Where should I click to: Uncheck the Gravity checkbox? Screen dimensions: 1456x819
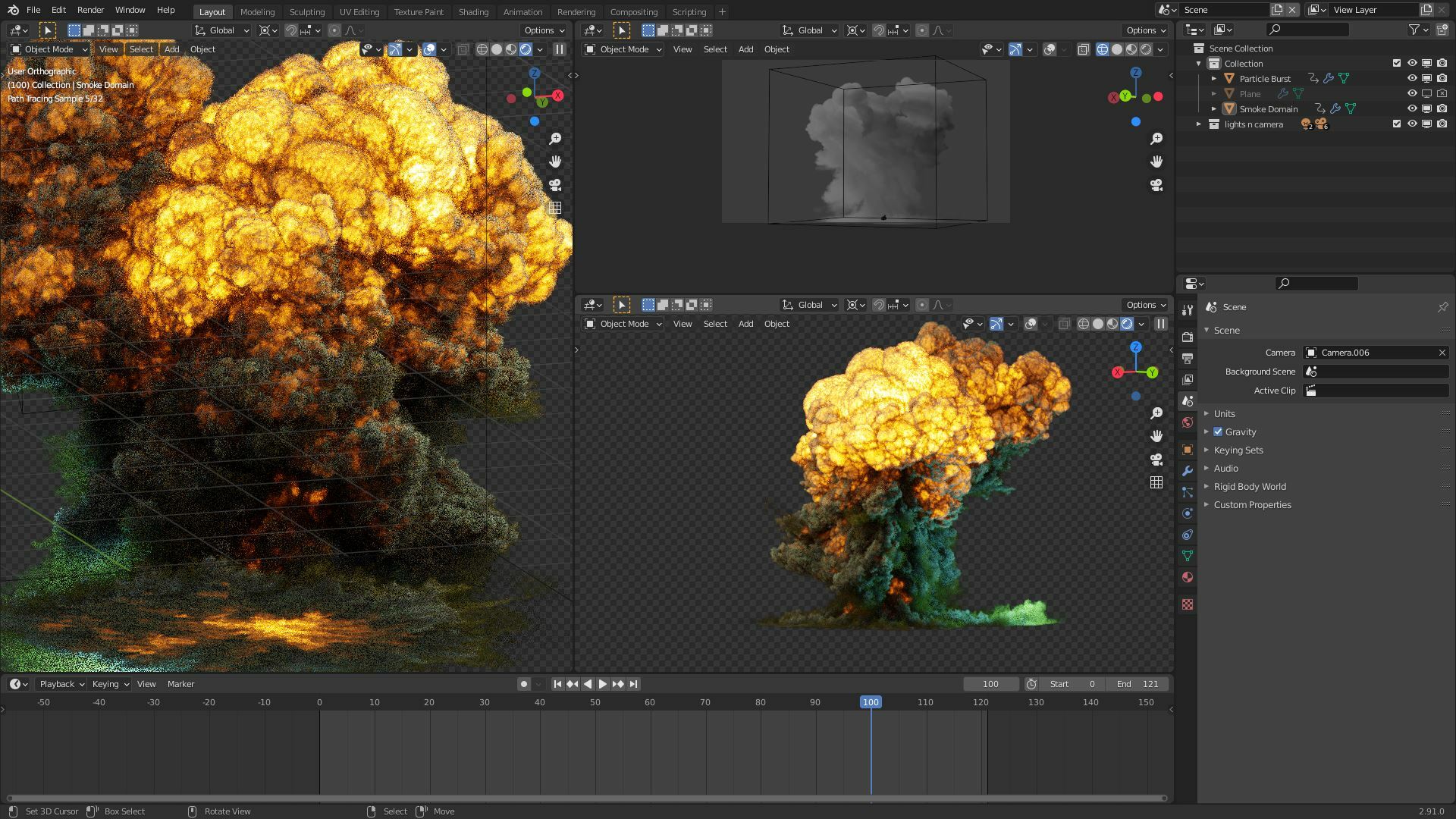click(1218, 432)
